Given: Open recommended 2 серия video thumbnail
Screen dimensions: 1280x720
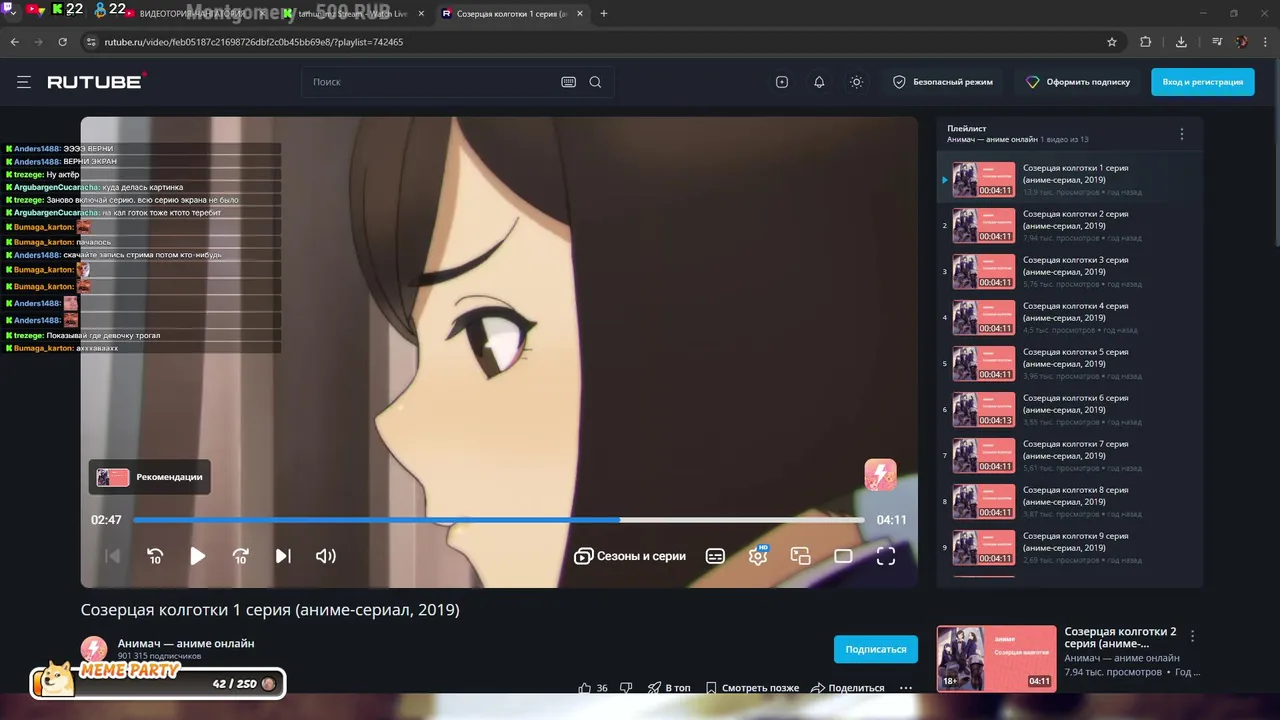Looking at the screenshot, I should click(996, 659).
